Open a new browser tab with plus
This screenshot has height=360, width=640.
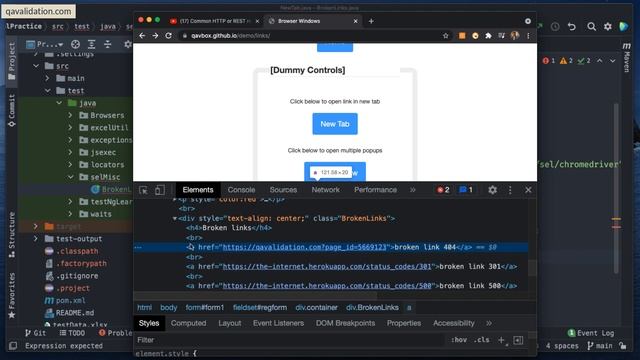371,21
